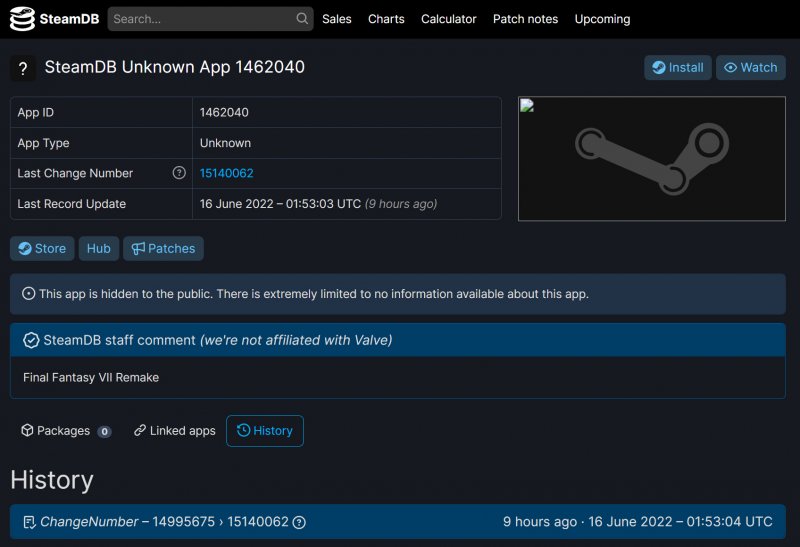Image resolution: width=800 pixels, height=547 pixels.
Task: Click the Final Fantasy VII Remake comment
Action: coord(91,378)
